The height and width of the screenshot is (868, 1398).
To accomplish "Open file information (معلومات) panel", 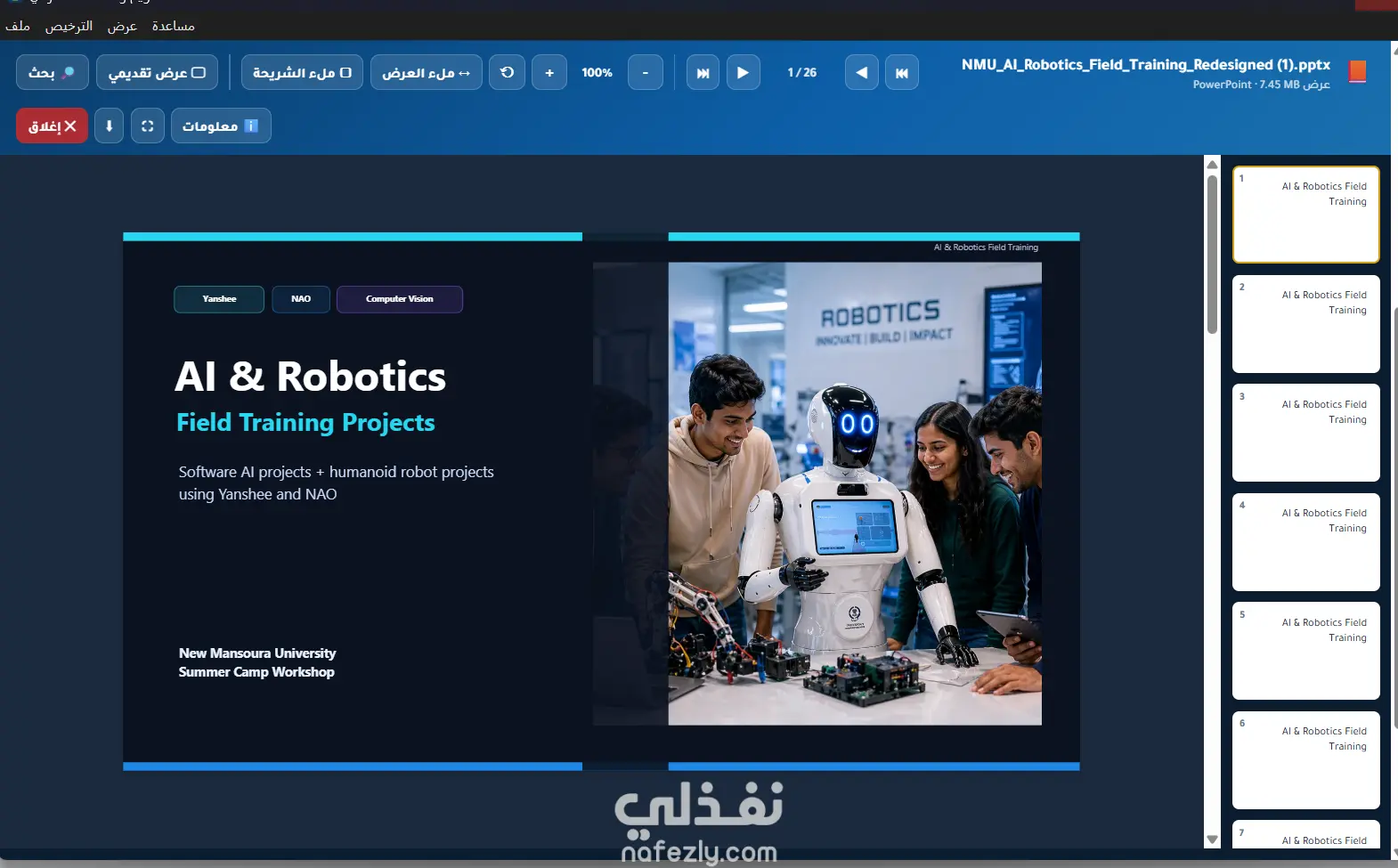I will 221,126.
